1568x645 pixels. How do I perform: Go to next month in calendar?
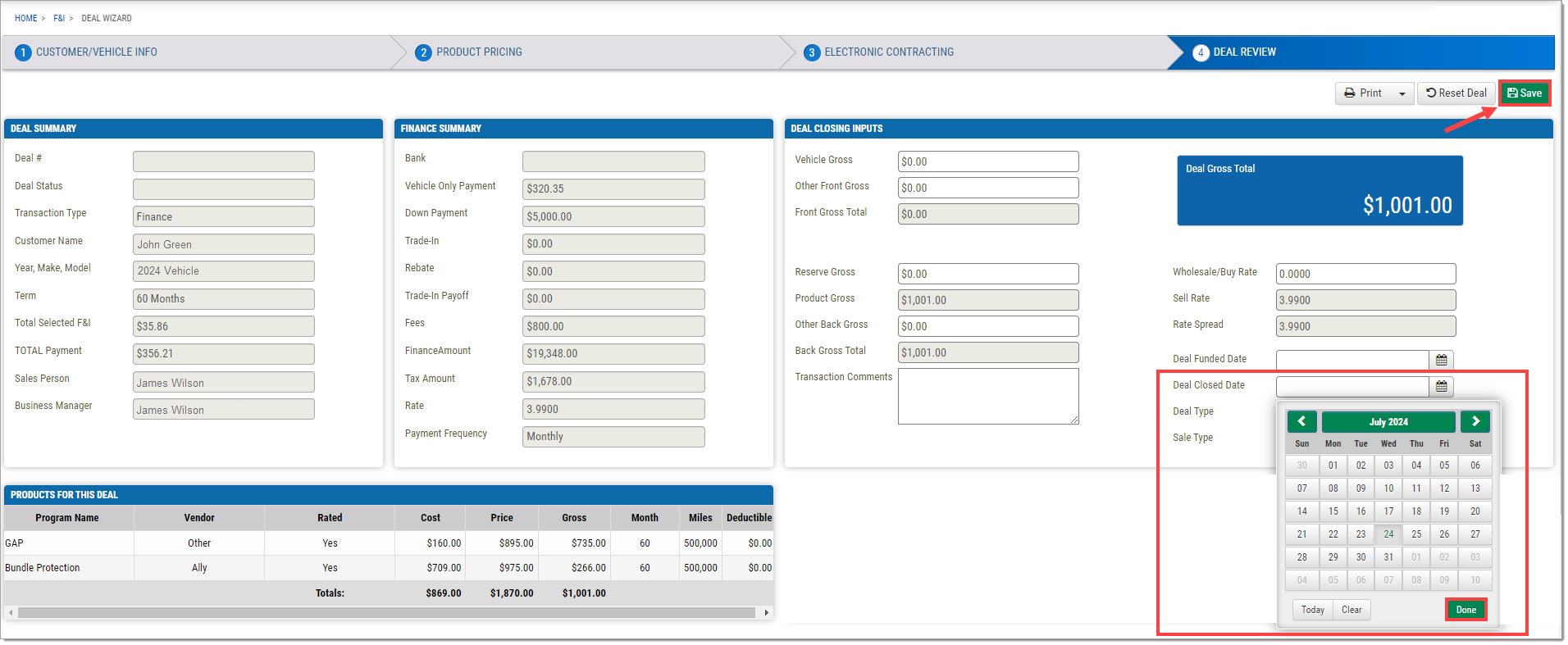coord(1475,421)
